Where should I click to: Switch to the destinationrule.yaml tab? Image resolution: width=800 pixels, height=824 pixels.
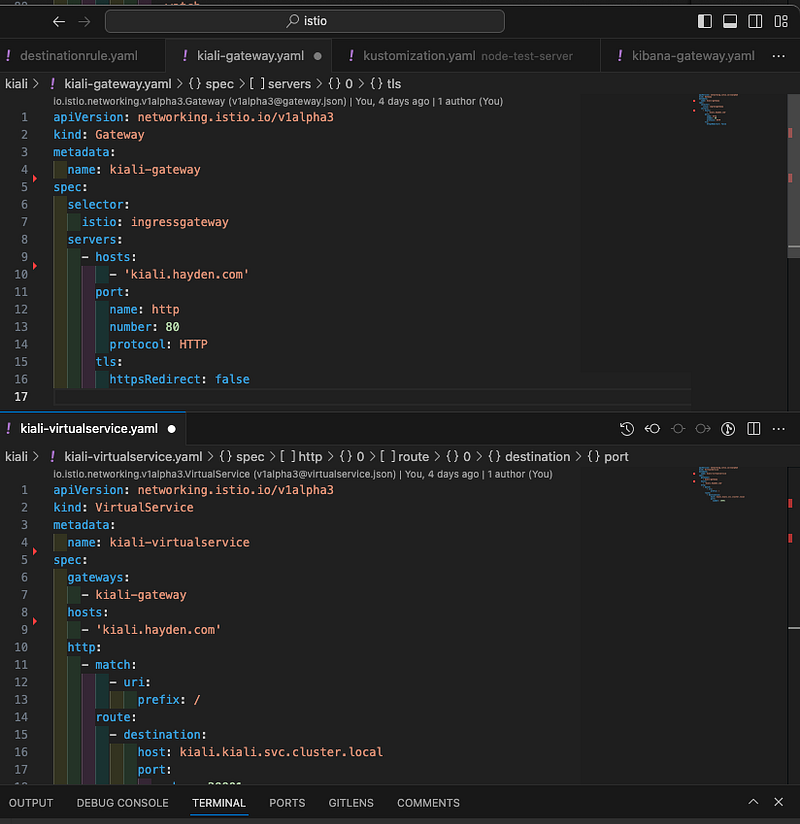pyautogui.click(x=79, y=56)
